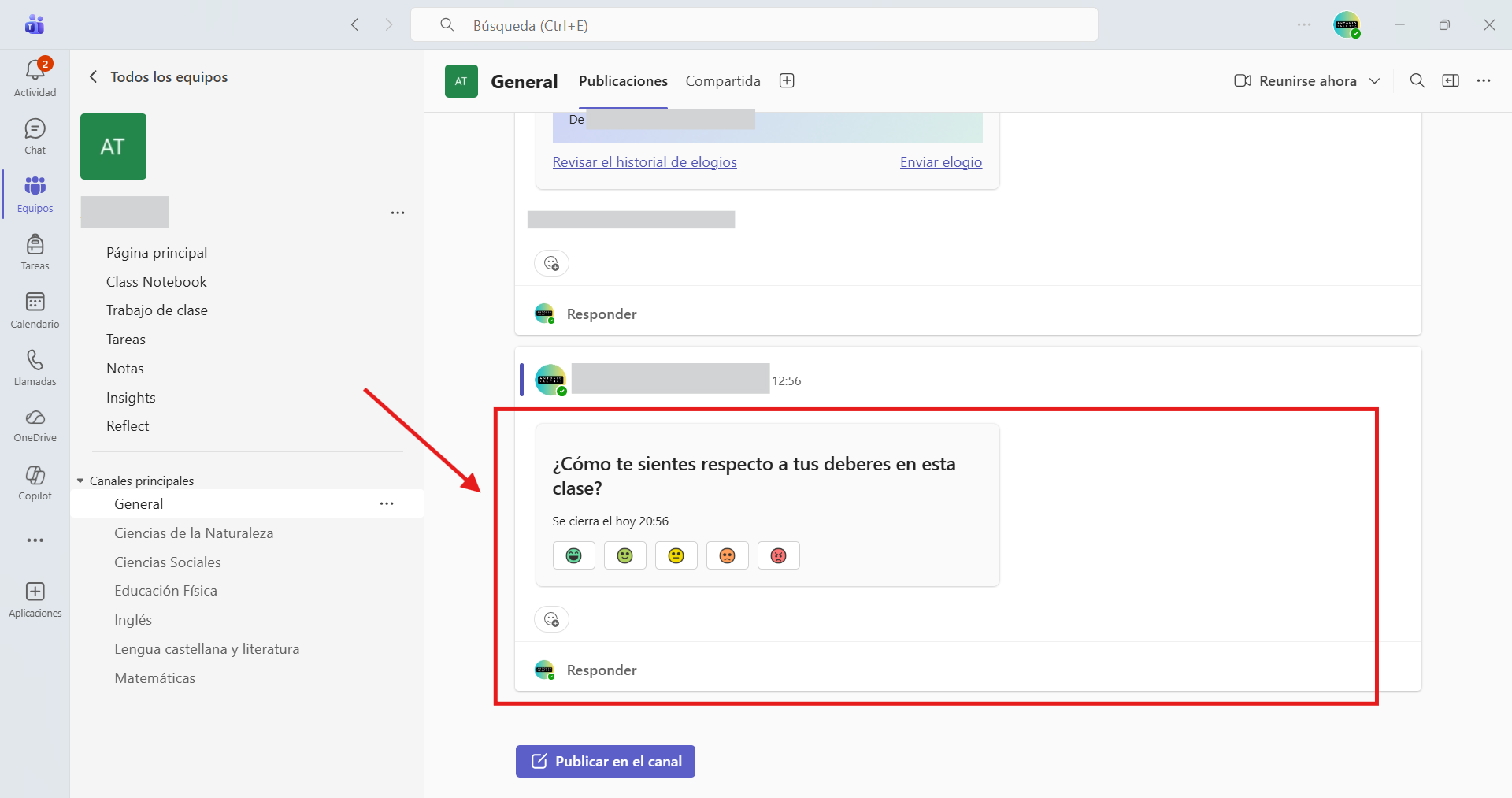Open Educación Física channel
The width and height of the screenshot is (1512, 798).
165,590
